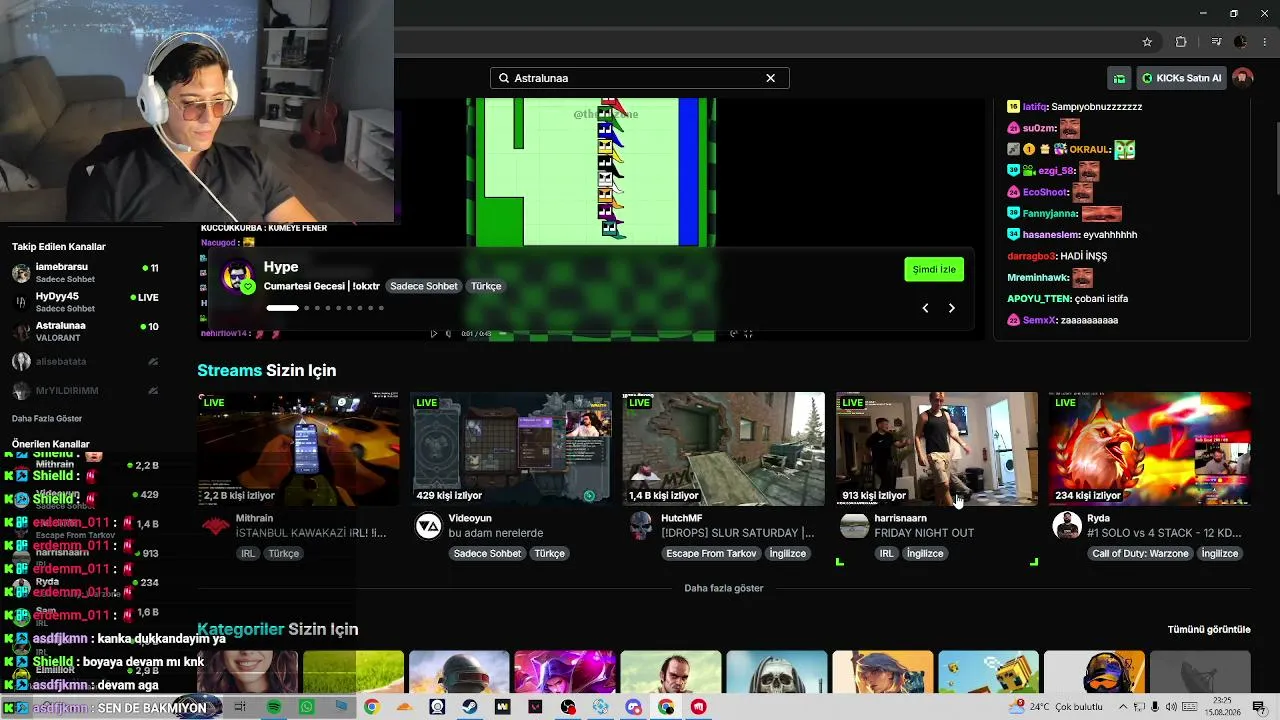
Task: Open the Kick user profile avatar menu
Action: [1243, 78]
